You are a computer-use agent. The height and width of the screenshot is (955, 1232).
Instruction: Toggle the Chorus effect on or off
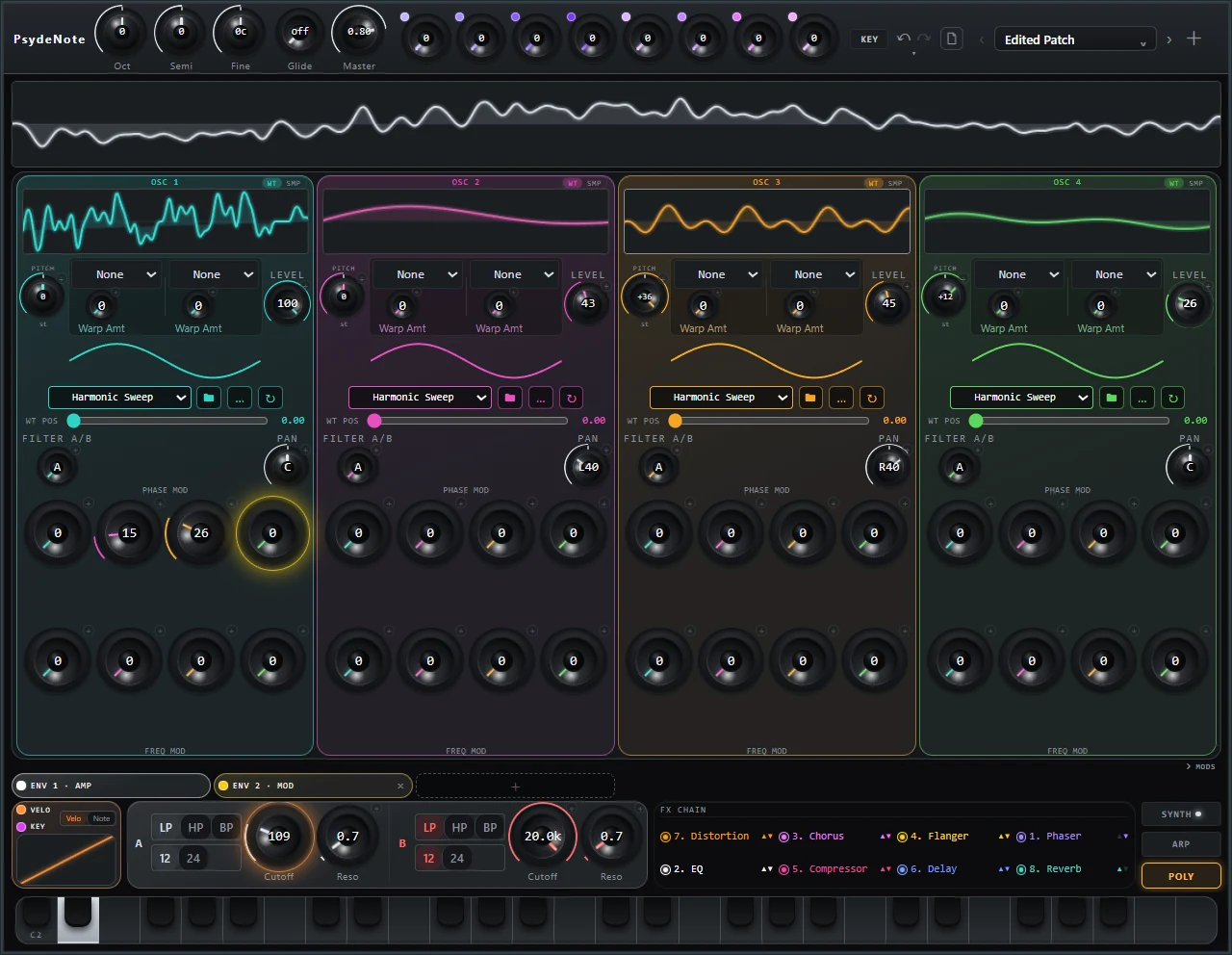783,837
